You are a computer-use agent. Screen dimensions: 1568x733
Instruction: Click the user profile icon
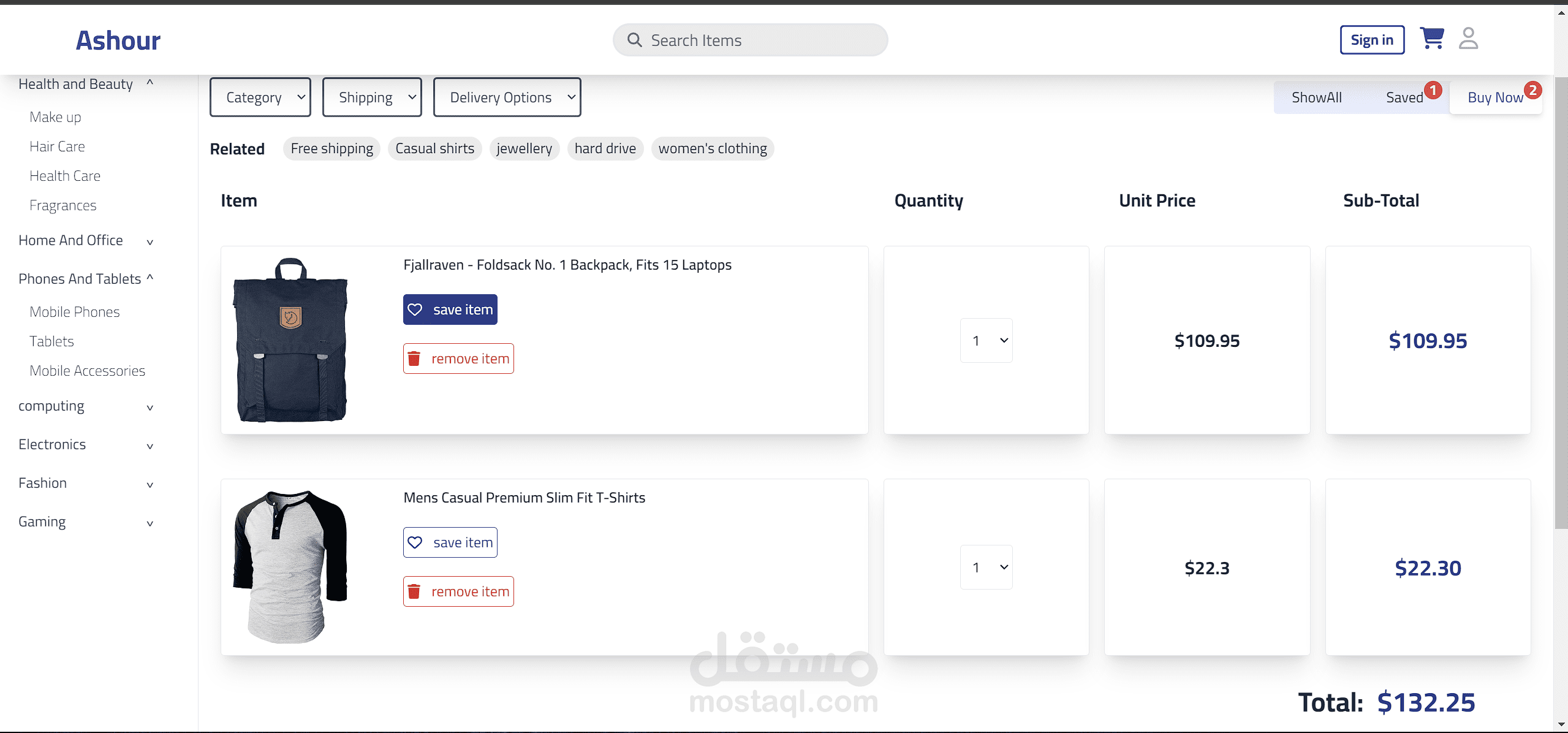click(1468, 39)
